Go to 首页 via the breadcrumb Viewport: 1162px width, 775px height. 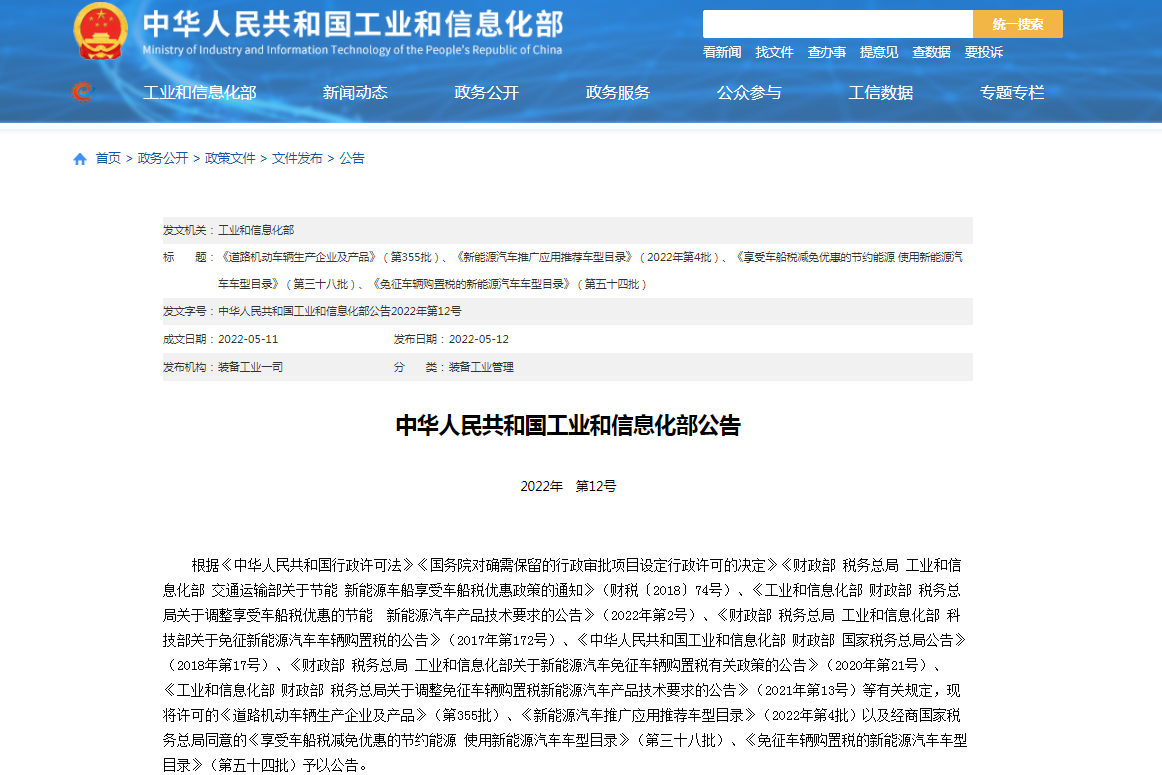108,158
